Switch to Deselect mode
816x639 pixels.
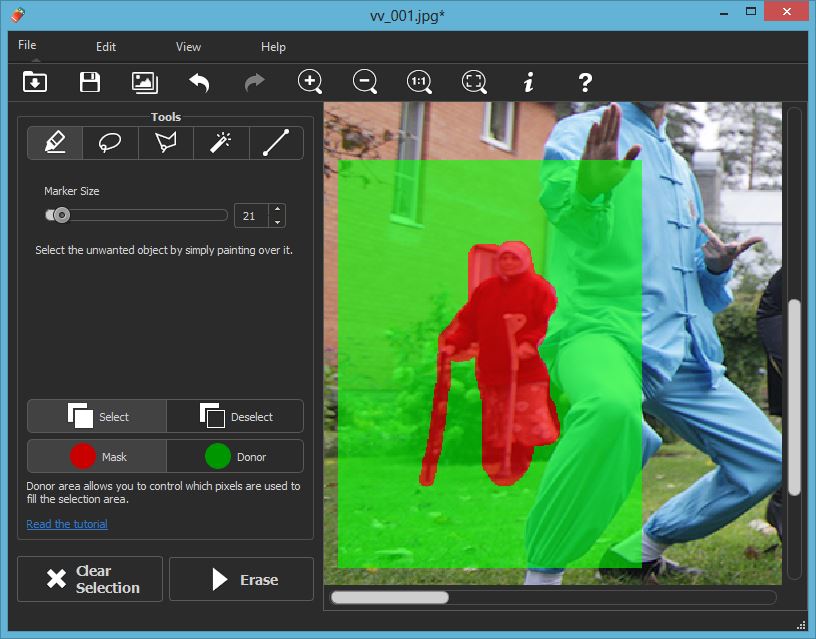pyautogui.click(x=235, y=416)
